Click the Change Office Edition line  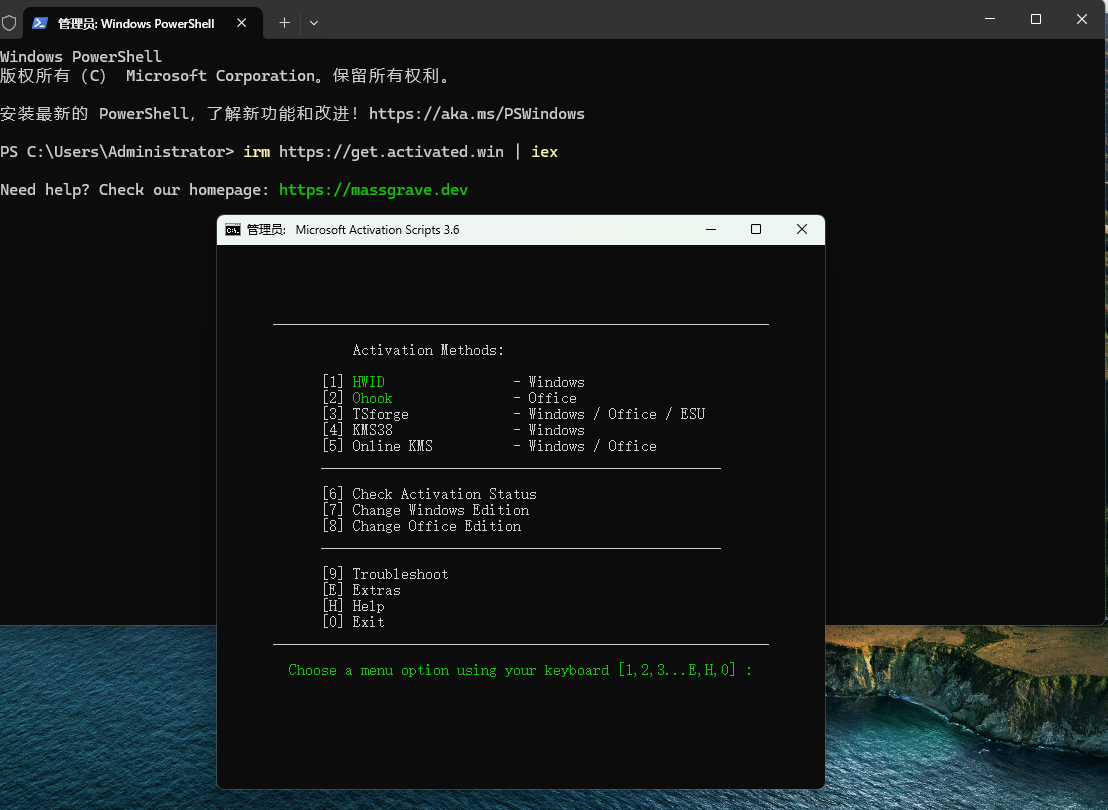click(422, 526)
